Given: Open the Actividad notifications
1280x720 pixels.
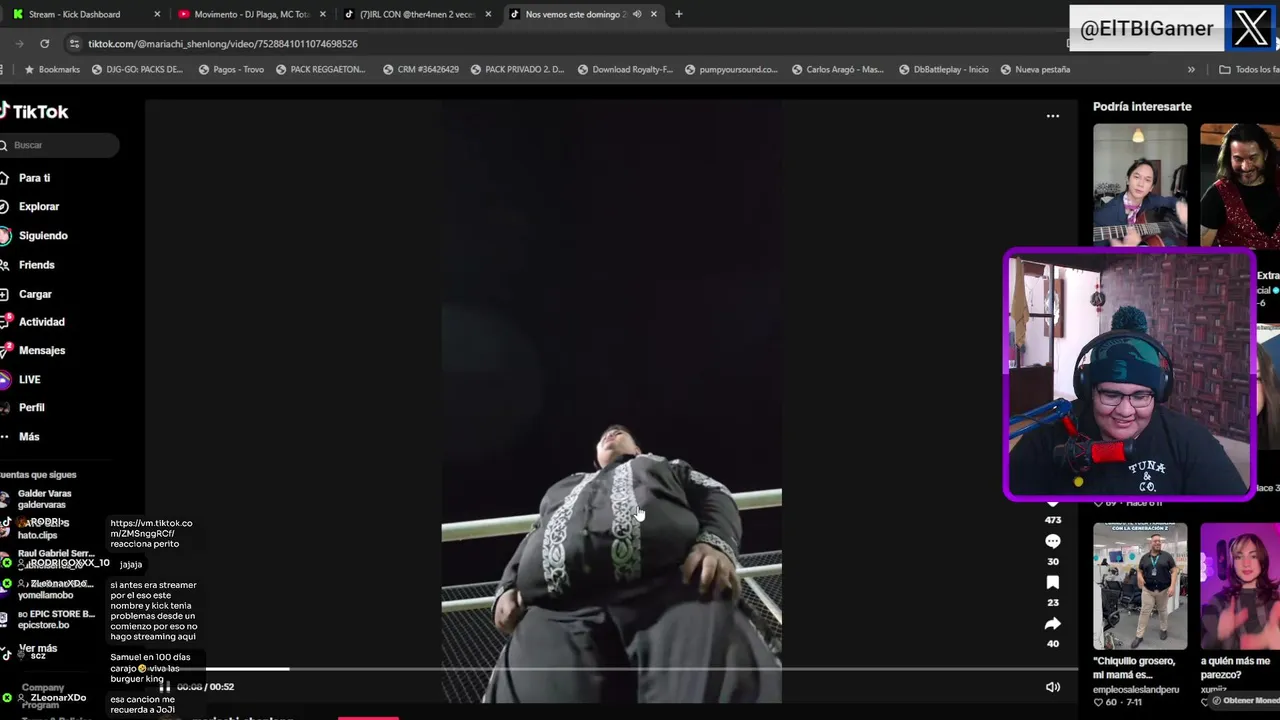Looking at the screenshot, I should pyautogui.click(x=33, y=322).
